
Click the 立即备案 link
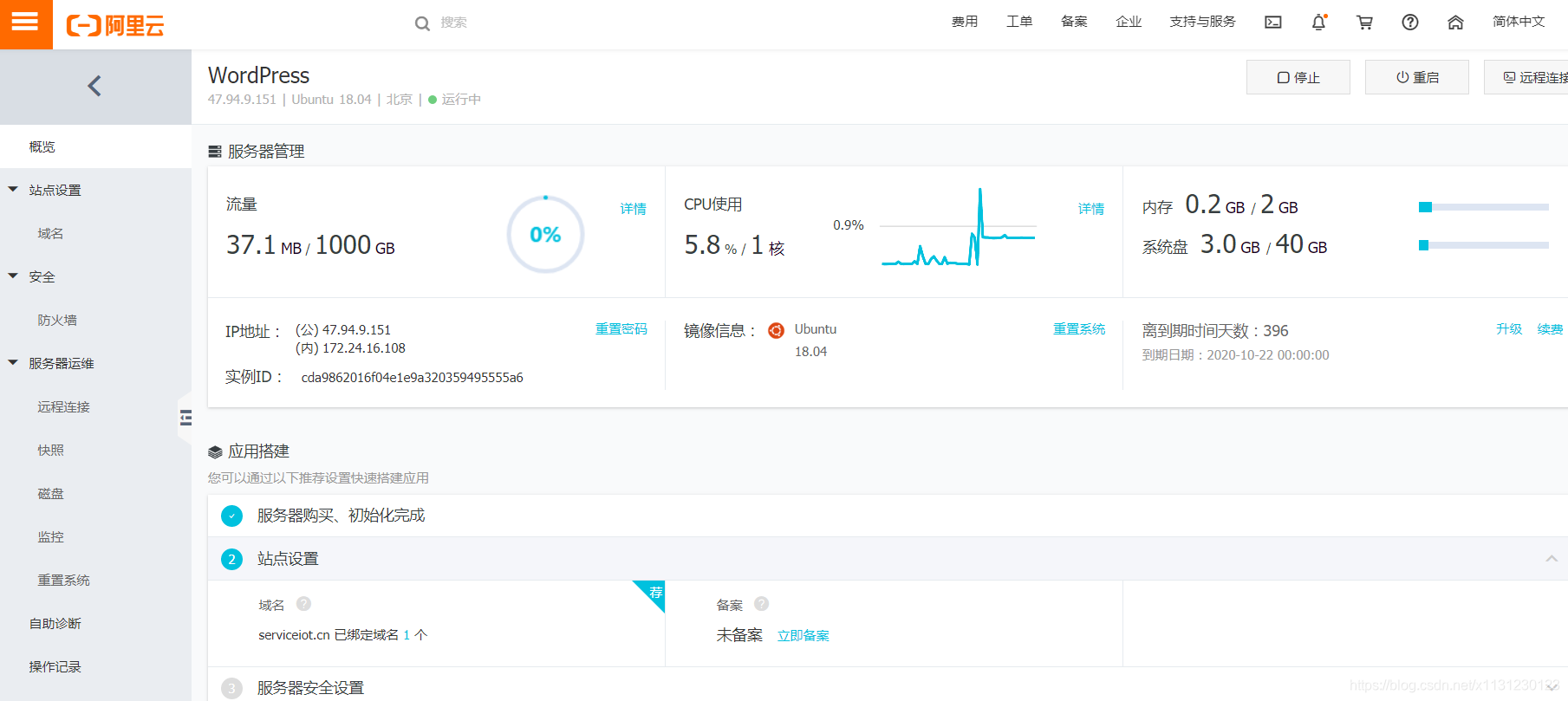(803, 636)
